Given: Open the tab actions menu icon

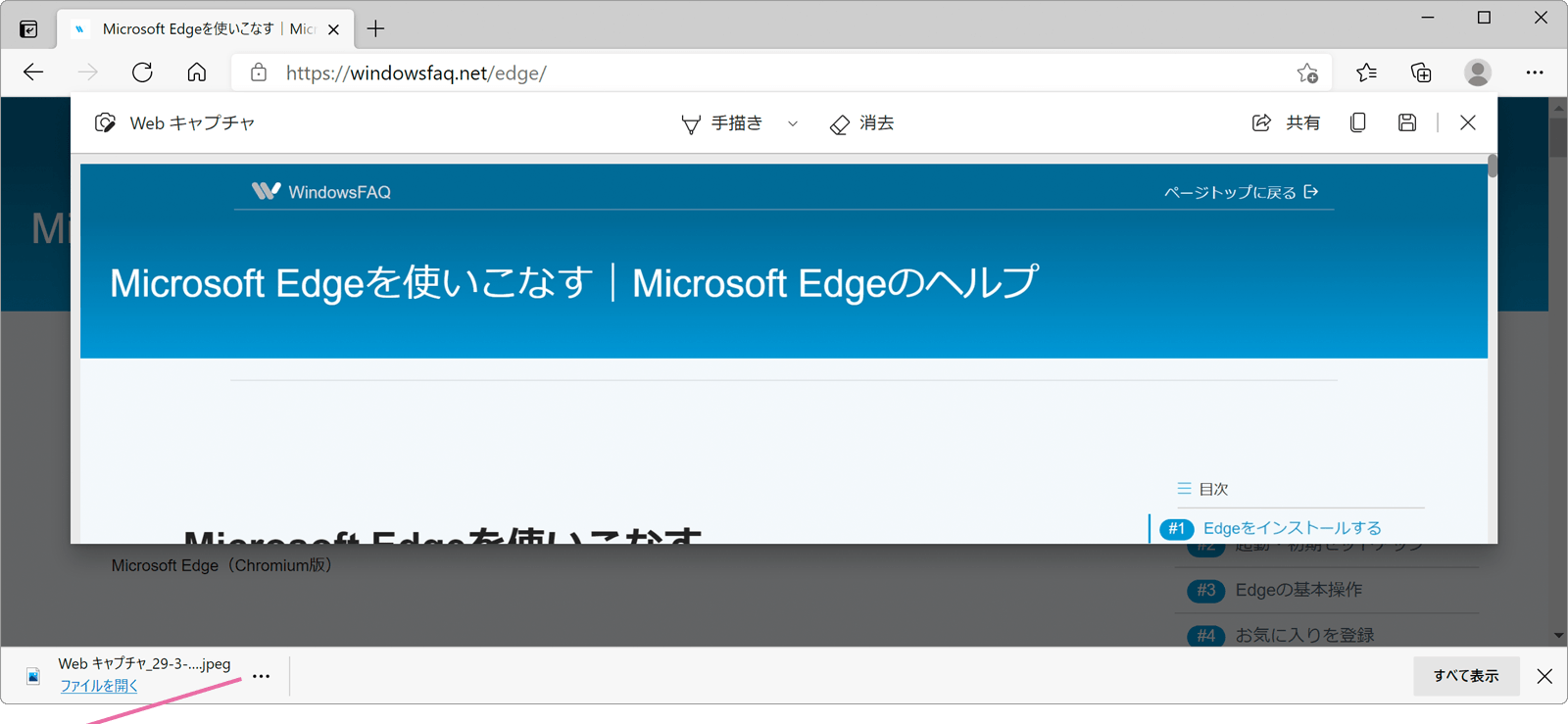Looking at the screenshot, I should pos(28,29).
